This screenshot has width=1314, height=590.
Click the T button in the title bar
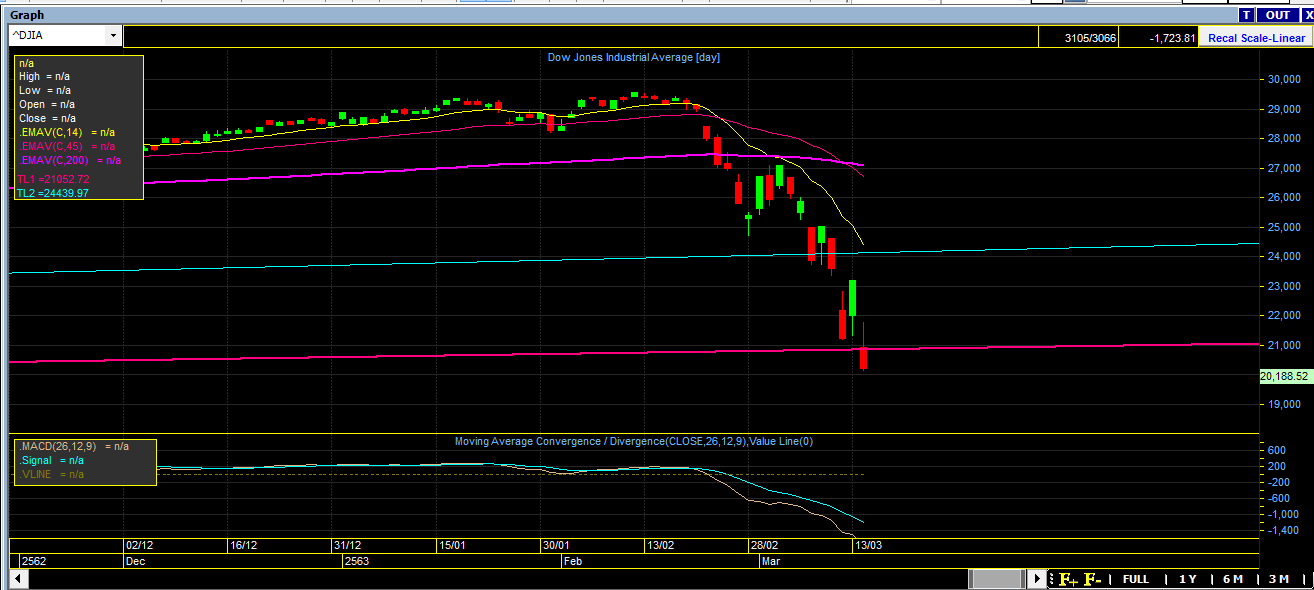click(1246, 14)
